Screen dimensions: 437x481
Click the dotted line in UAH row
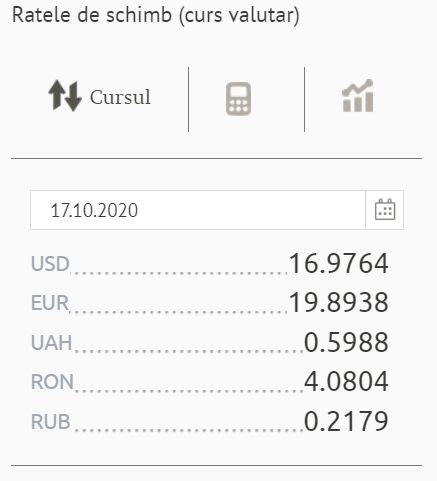pos(188,352)
